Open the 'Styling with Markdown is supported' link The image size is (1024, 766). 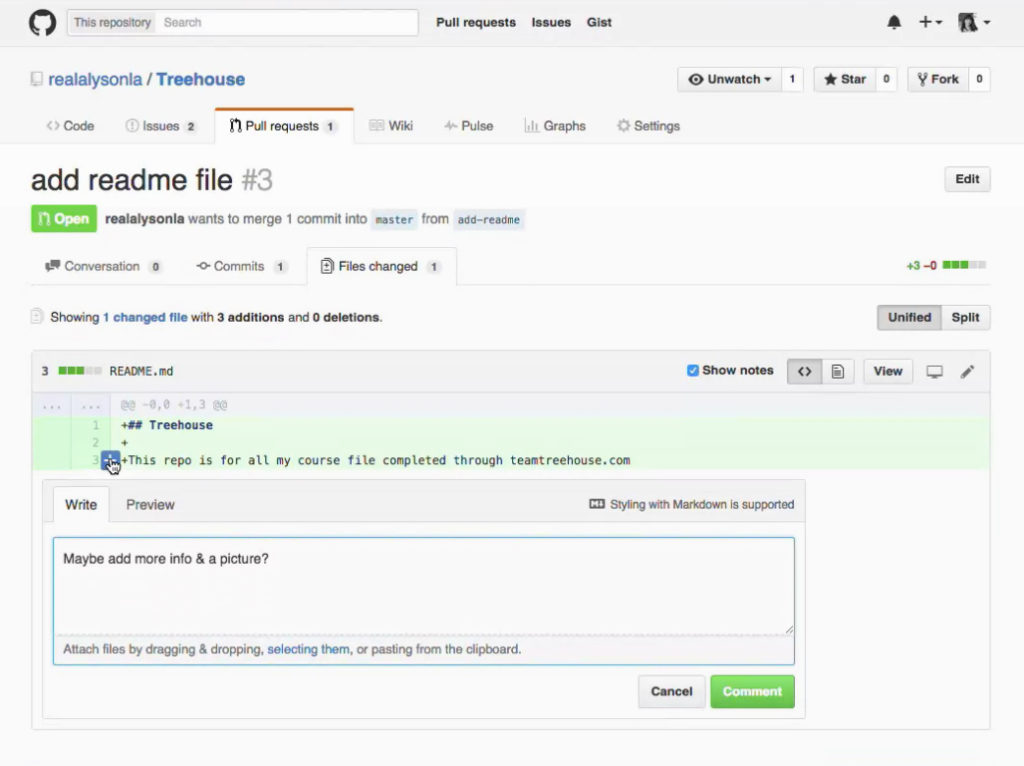(692, 504)
